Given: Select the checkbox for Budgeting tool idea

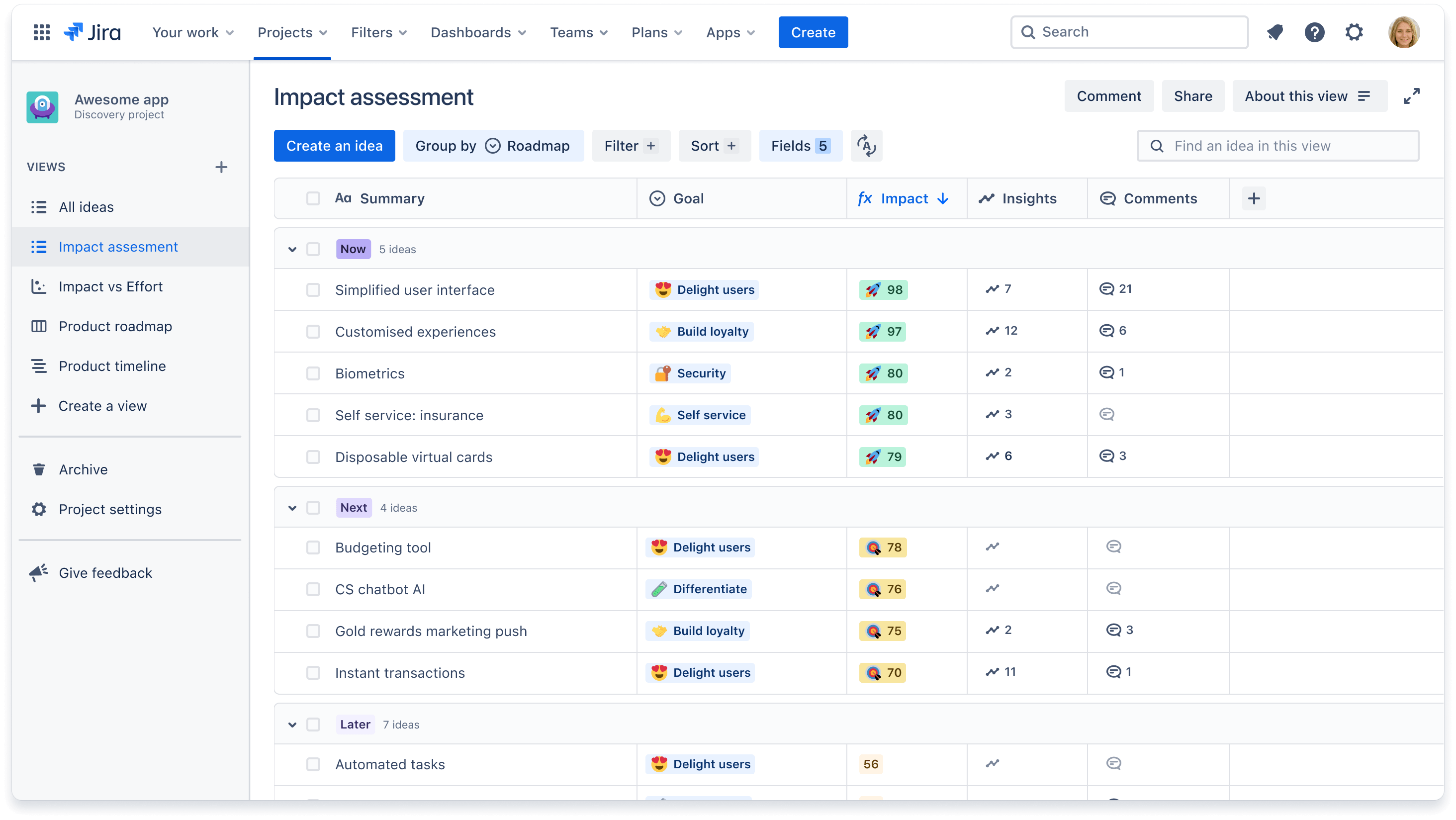Looking at the screenshot, I should (312, 548).
